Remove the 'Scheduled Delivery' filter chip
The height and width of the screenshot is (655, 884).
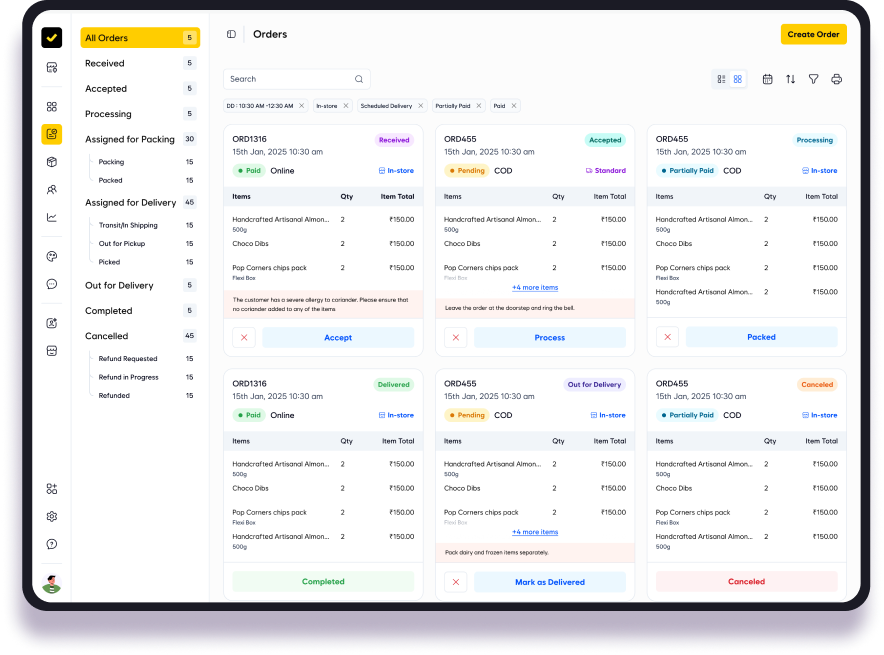click(421, 106)
